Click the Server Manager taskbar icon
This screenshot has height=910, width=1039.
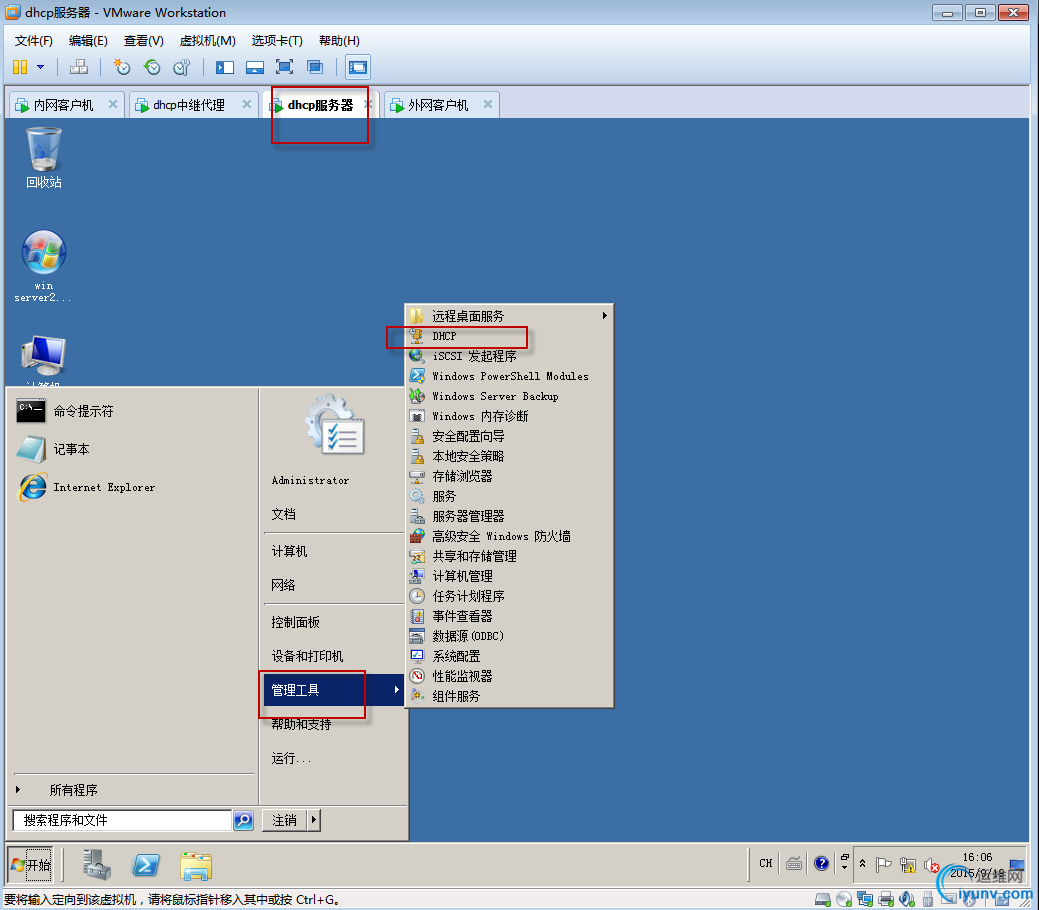click(x=97, y=864)
